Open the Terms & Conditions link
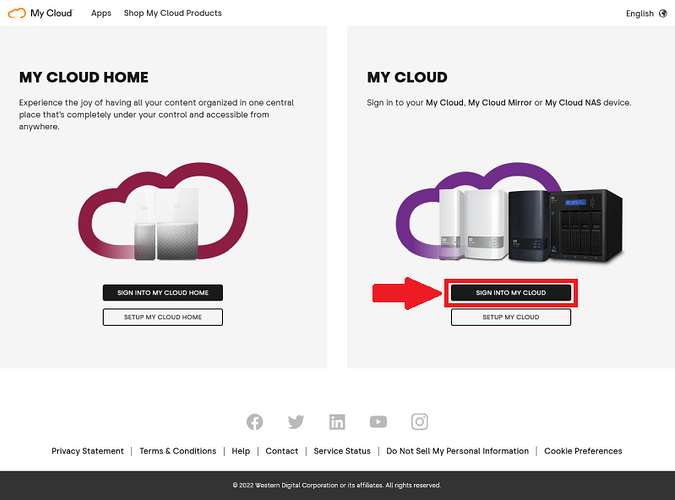This screenshot has width=675, height=500. (x=178, y=451)
